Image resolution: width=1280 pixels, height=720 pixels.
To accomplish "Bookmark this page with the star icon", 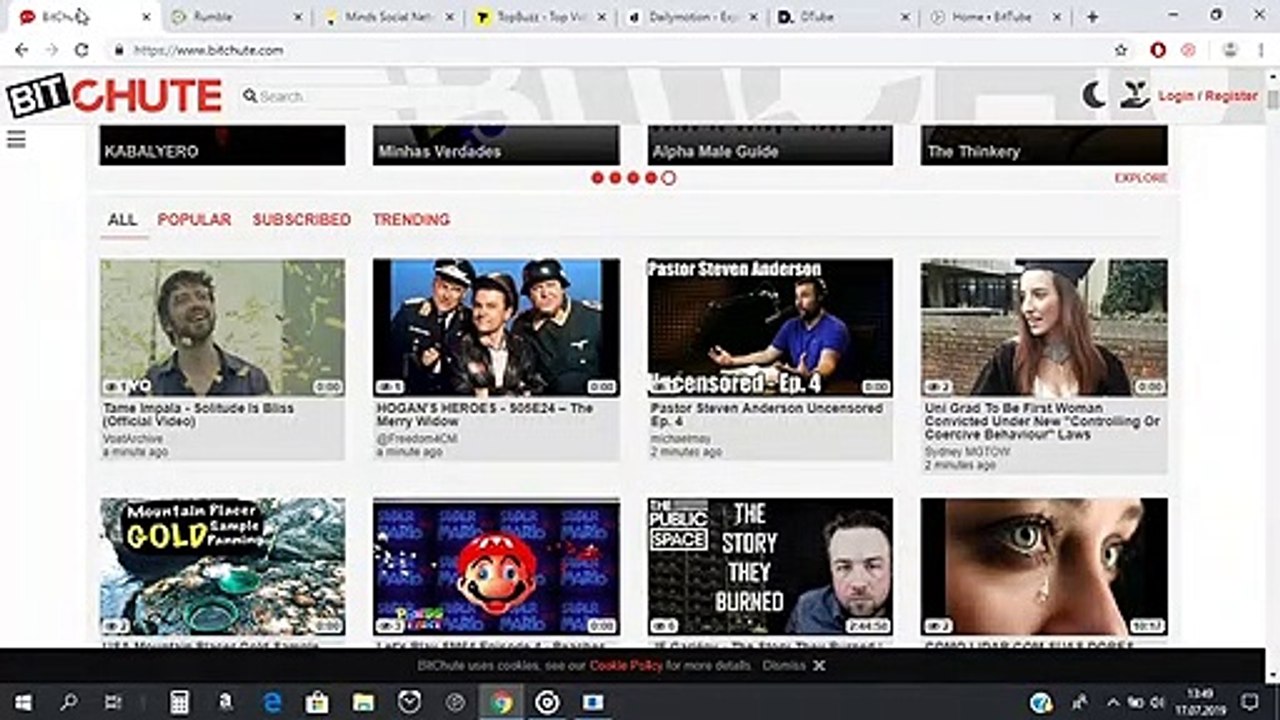I will 1121,50.
